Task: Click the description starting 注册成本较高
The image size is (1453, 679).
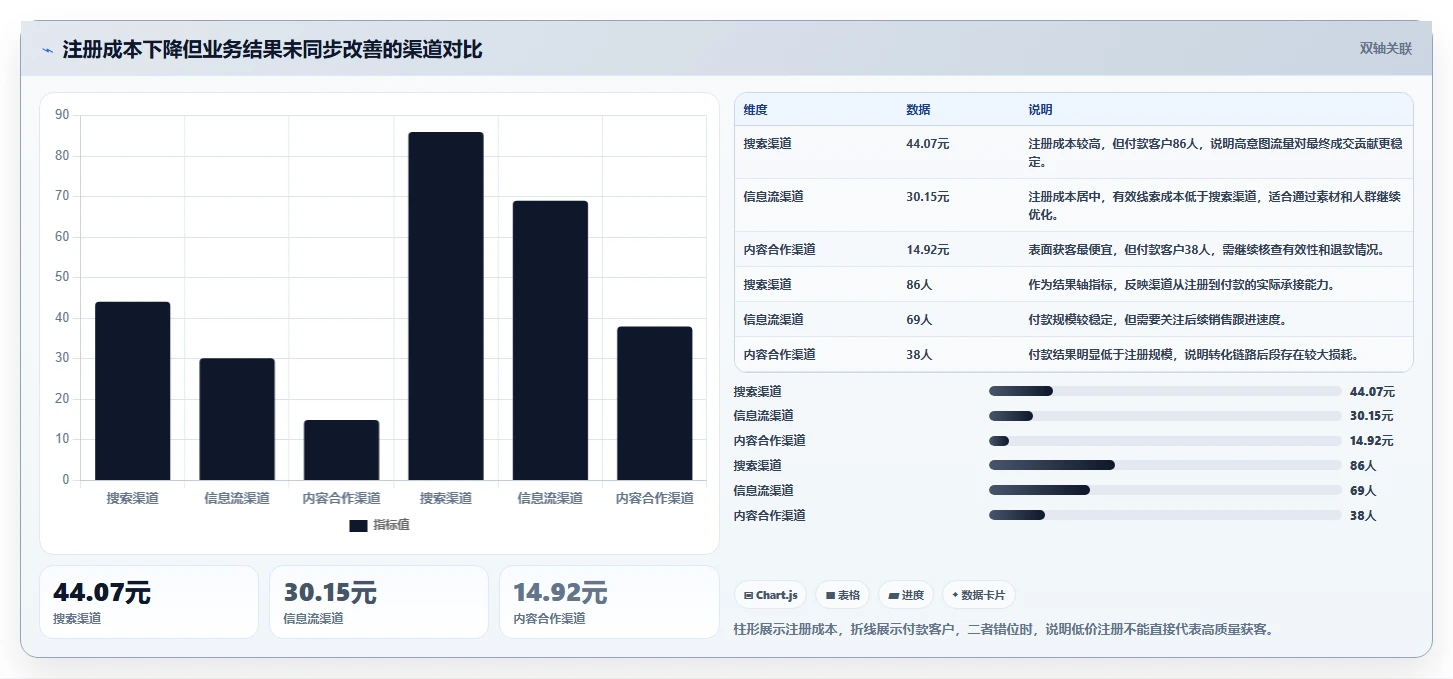Action: [x=1214, y=153]
